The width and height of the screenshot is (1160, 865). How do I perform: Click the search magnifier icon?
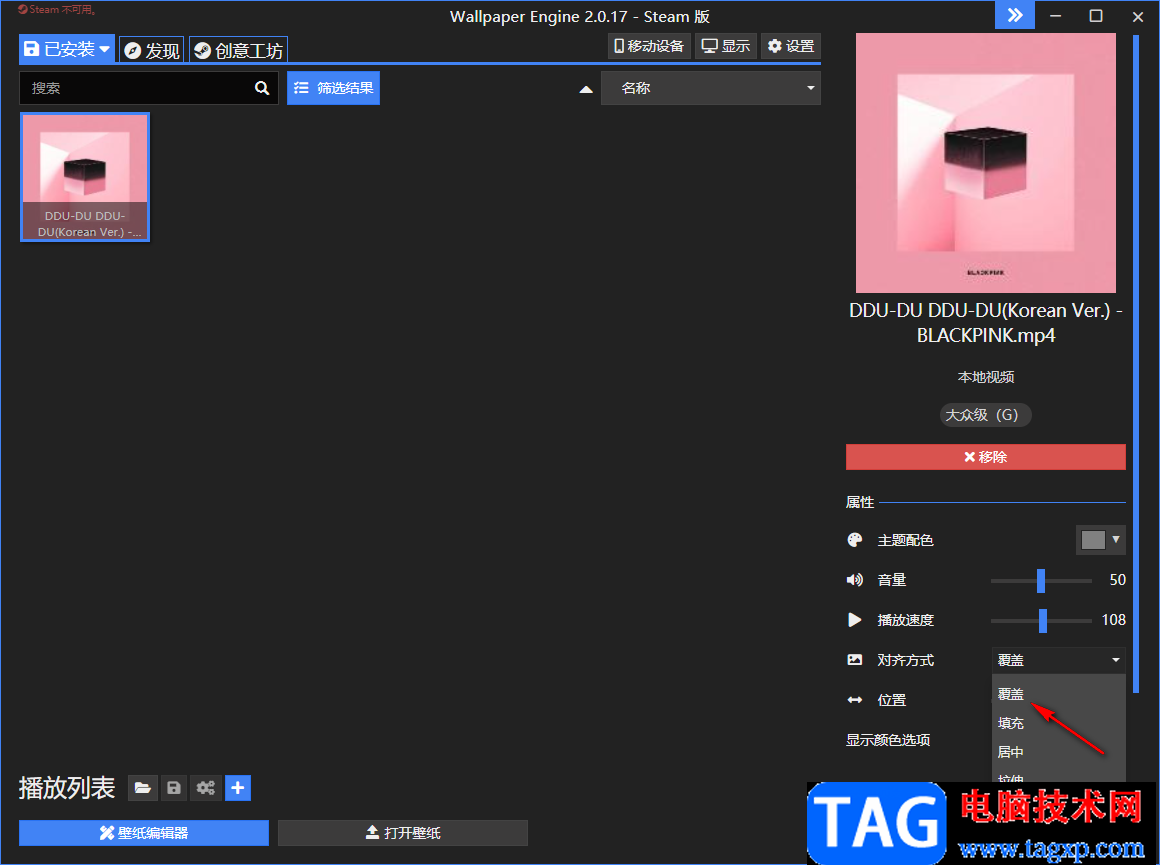point(262,88)
